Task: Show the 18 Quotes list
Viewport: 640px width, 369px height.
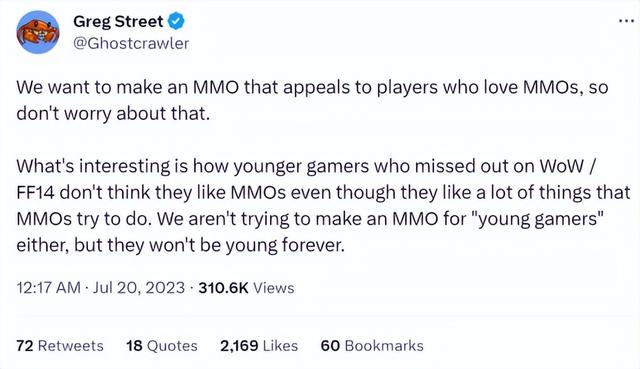Action: [x=162, y=346]
